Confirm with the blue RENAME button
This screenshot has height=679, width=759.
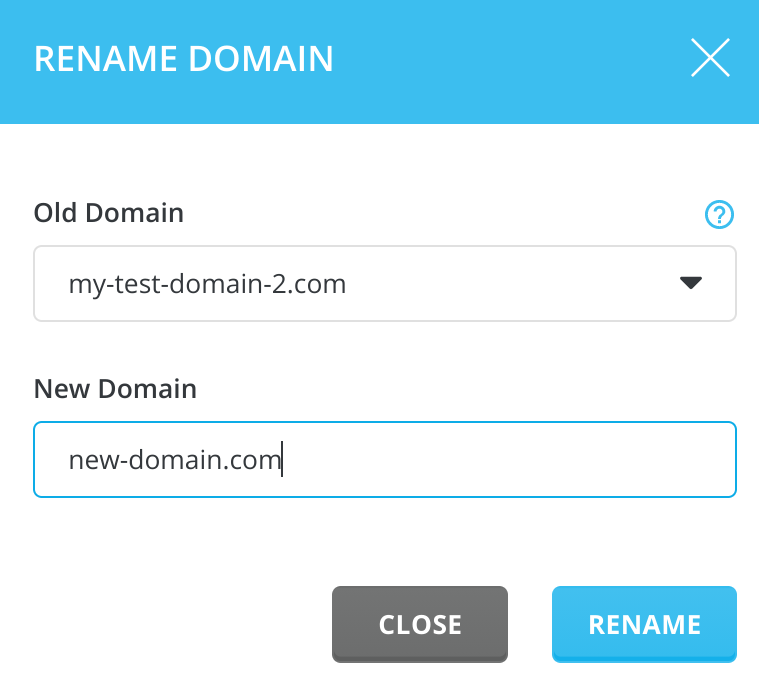pyautogui.click(x=644, y=624)
